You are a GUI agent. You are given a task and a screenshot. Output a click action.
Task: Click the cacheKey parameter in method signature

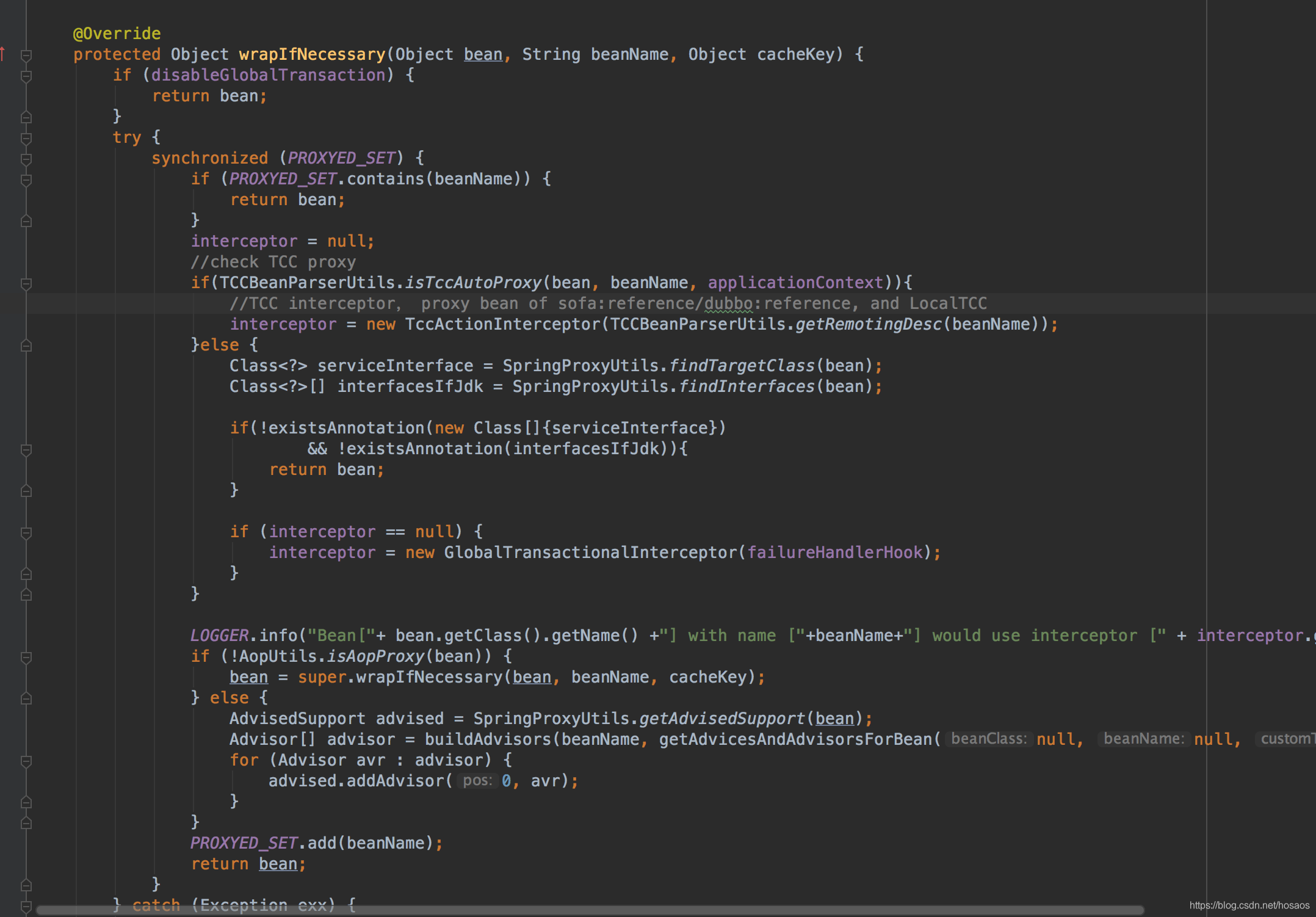pyautogui.click(x=795, y=54)
